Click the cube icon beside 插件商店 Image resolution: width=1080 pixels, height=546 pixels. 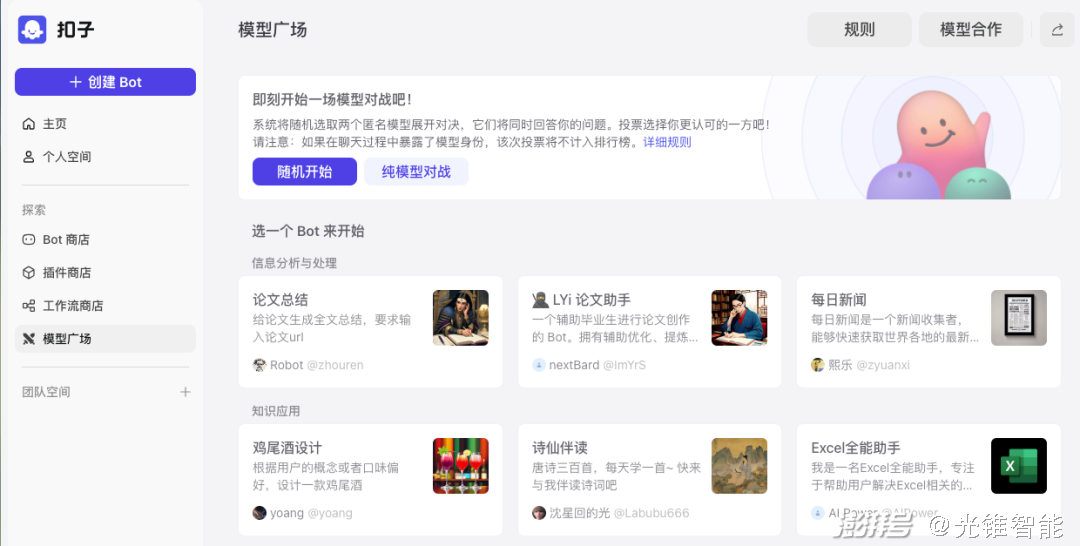coord(28,273)
